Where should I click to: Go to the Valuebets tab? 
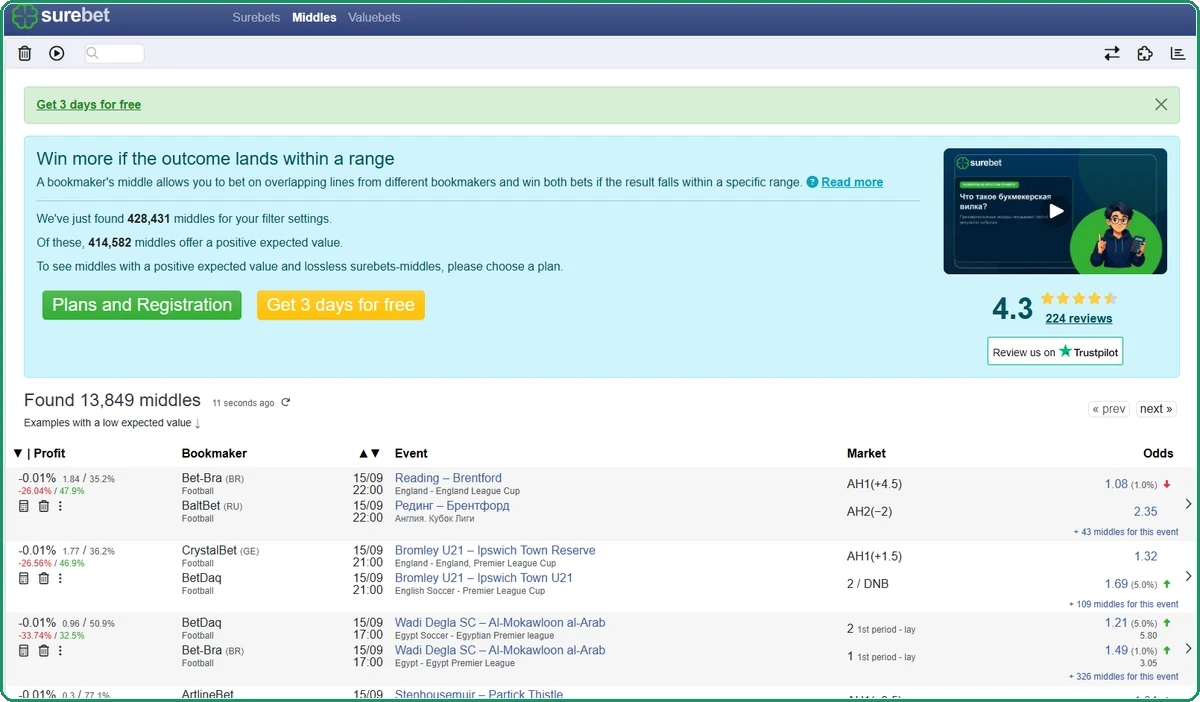[x=374, y=17]
